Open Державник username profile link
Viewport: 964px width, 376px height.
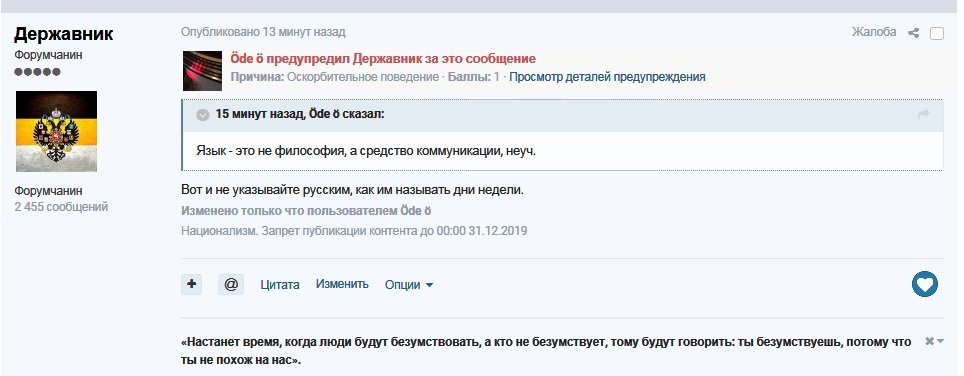pyautogui.click(x=64, y=34)
